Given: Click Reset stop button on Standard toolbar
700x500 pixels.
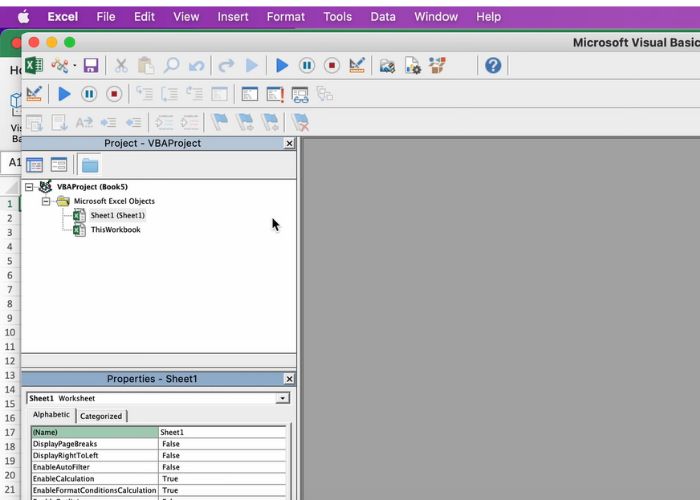Looking at the screenshot, I should (x=332, y=66).
